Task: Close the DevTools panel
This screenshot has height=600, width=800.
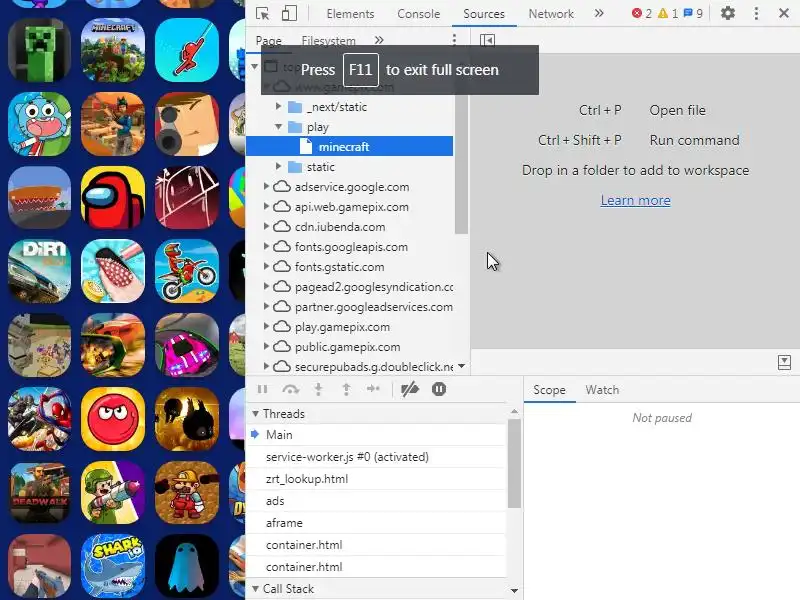Action: tap(784, 13)
